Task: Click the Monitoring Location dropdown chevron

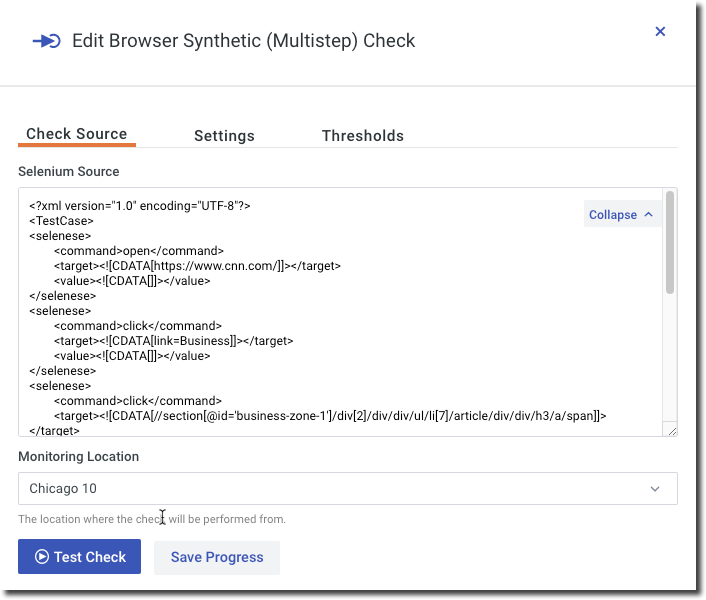Action: 655,489
